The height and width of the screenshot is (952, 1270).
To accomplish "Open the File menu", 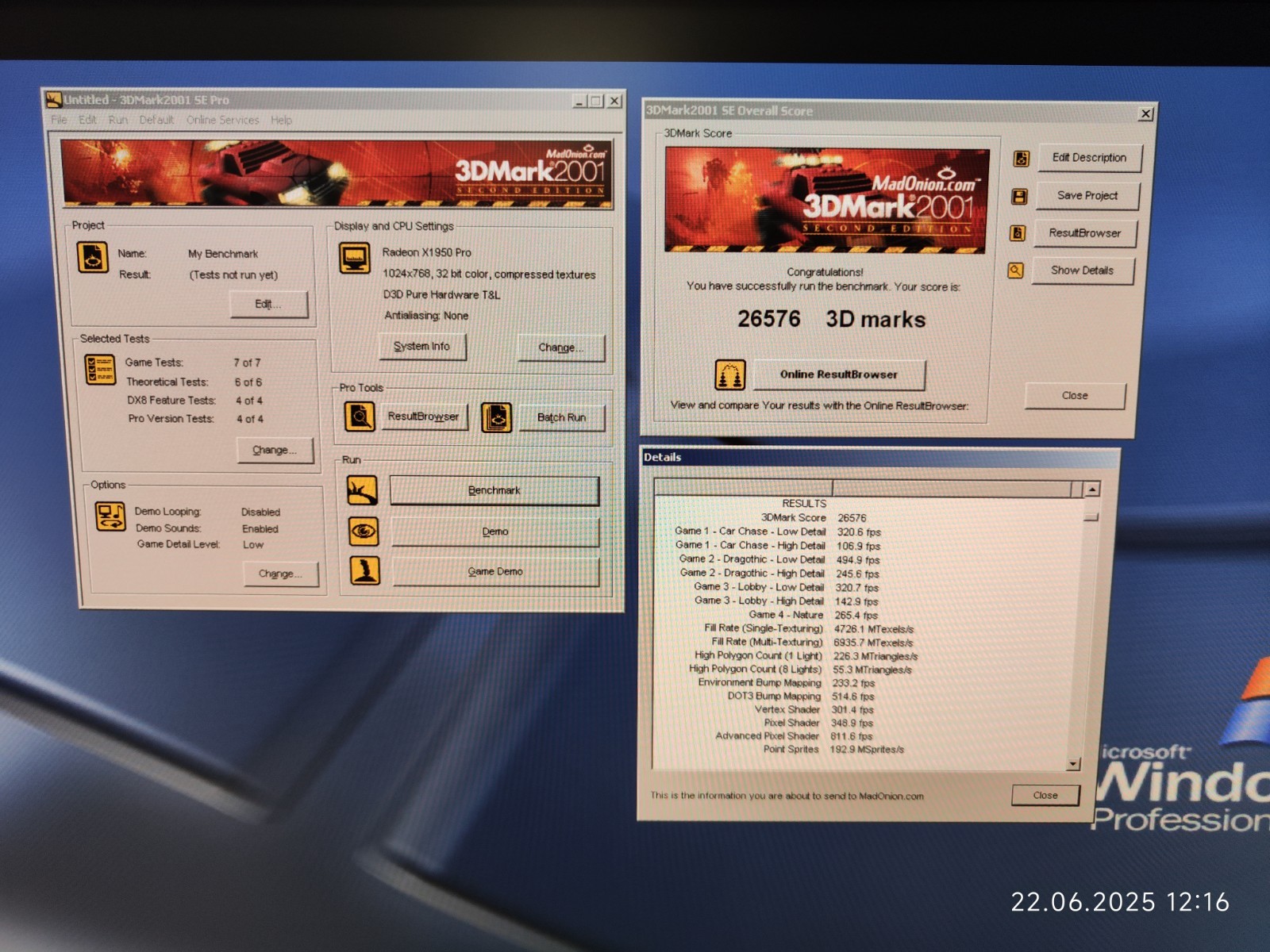I will 59,120.
